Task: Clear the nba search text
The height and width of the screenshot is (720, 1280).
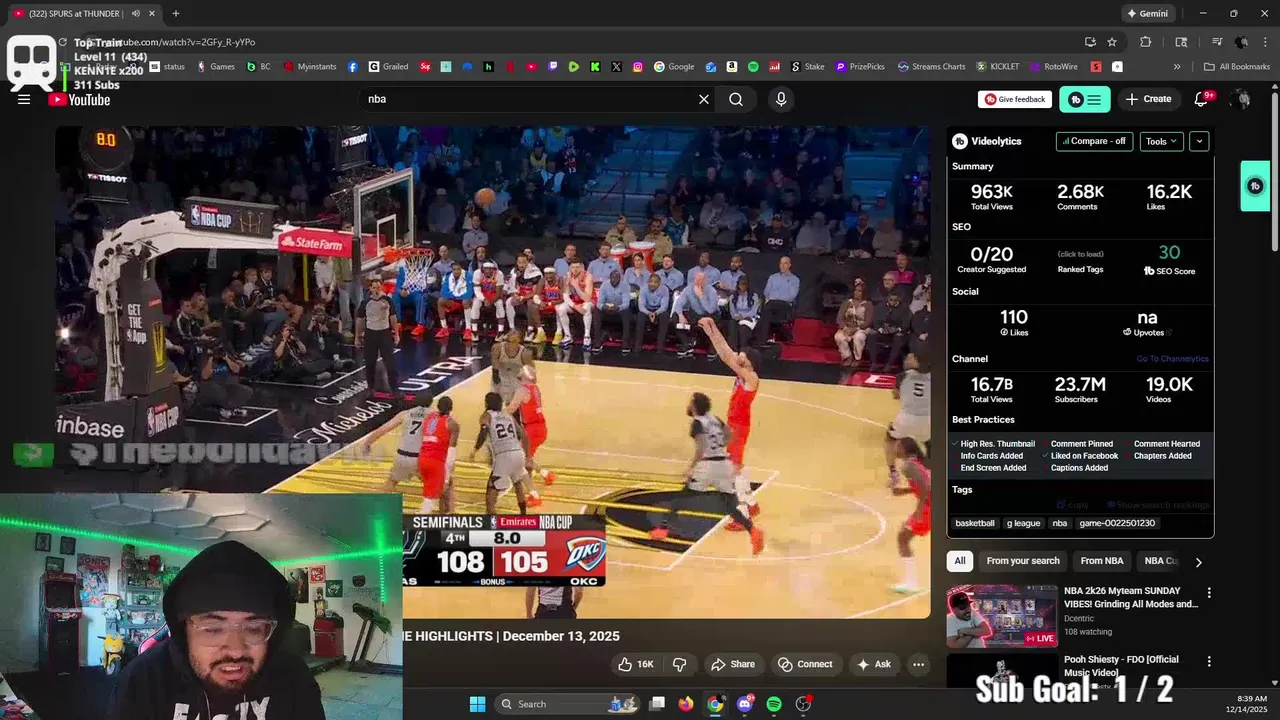Action: tap(704, 99)
